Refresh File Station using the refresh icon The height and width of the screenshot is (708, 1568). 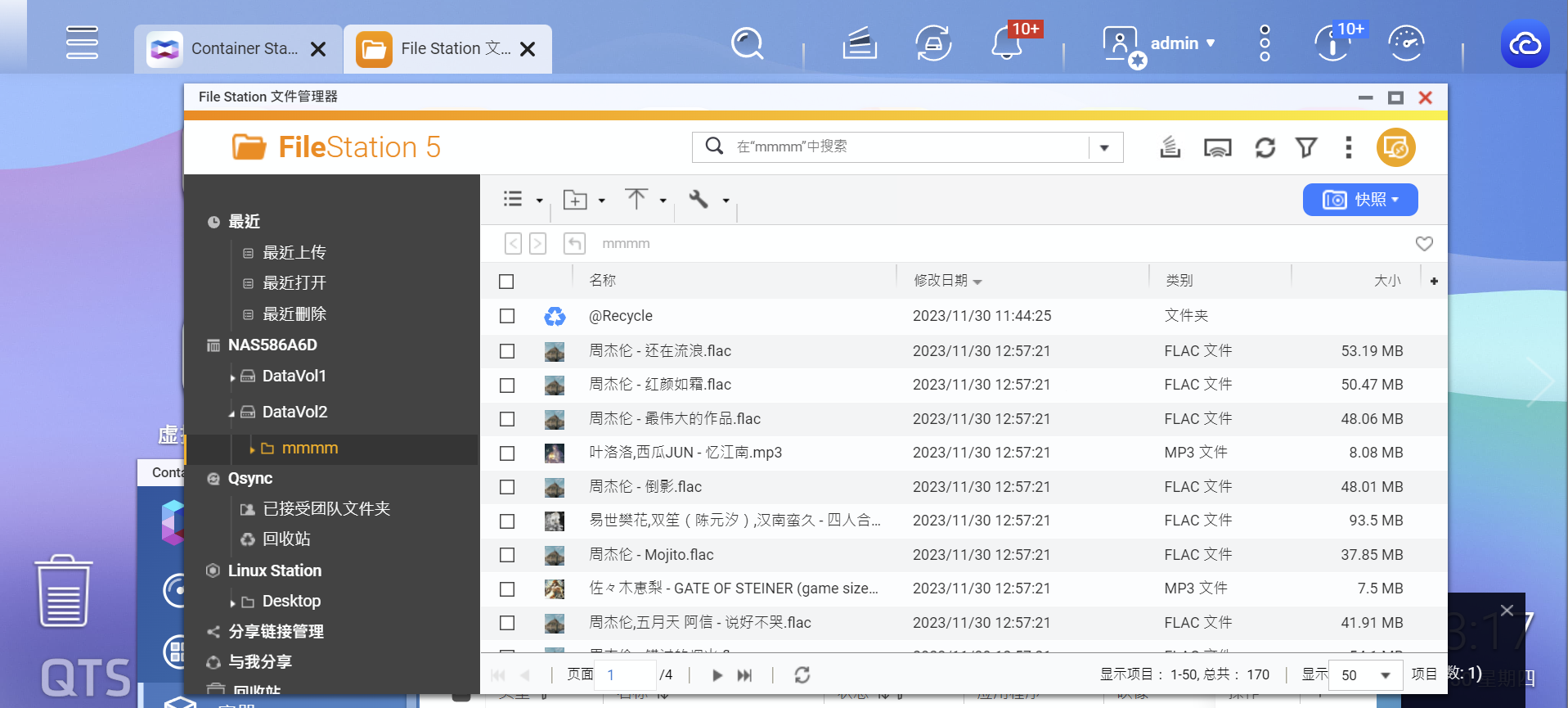tap(1265, 147)
